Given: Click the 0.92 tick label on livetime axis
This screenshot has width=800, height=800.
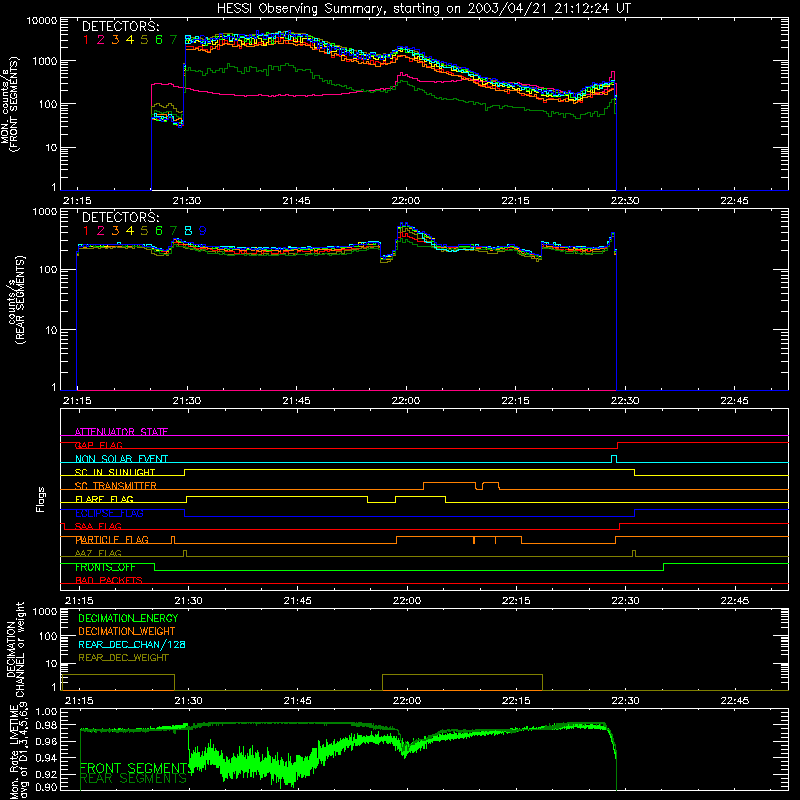Looking at the screenshot, I should click(46, 773).
